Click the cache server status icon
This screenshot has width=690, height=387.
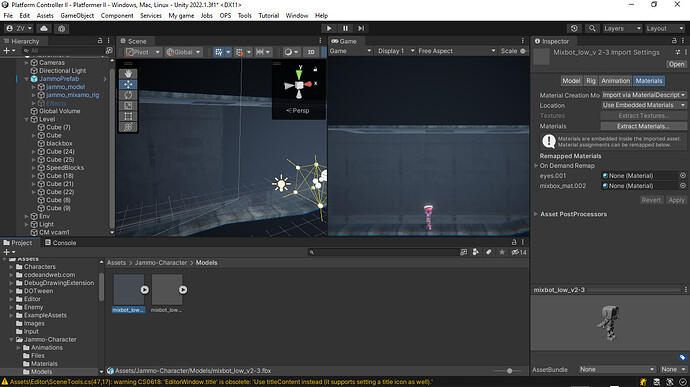coord(657,382)
